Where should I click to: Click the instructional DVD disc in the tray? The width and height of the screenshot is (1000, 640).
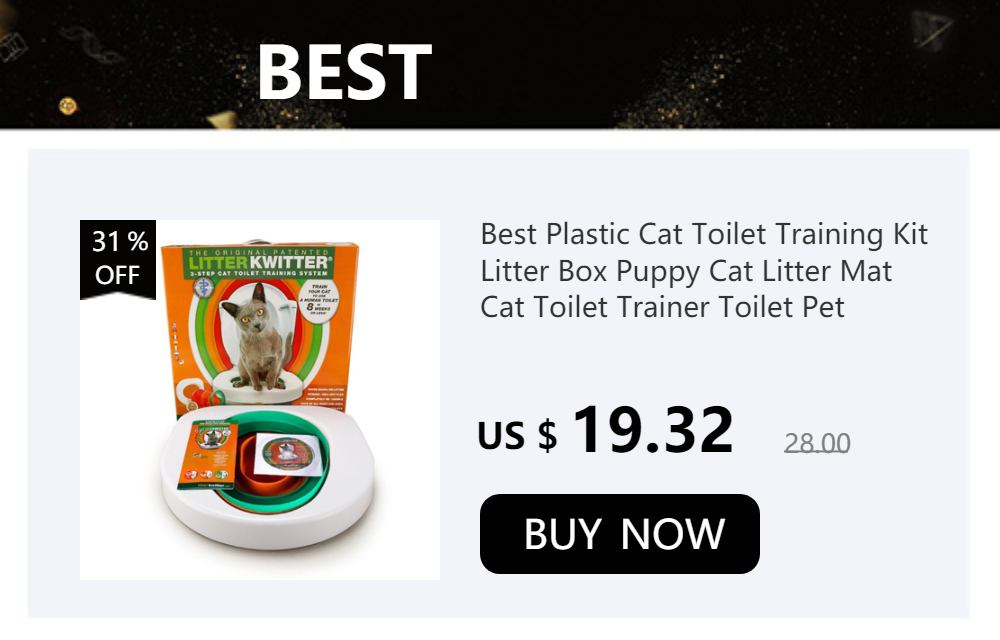coord(288,453)
